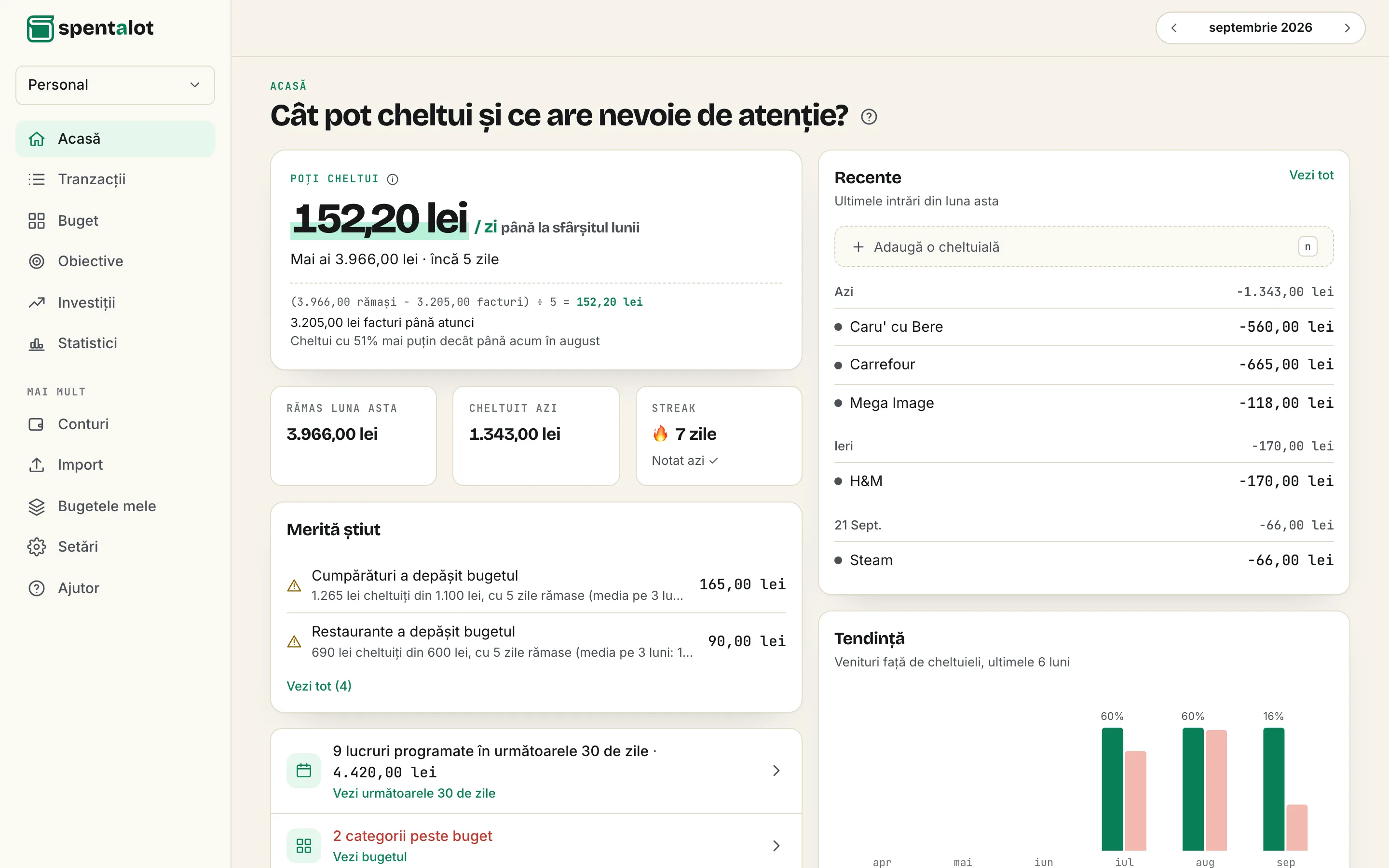Click grid icon by 2 categorii peste buget
Screen dimensions: 1389x868
(304, 846)
